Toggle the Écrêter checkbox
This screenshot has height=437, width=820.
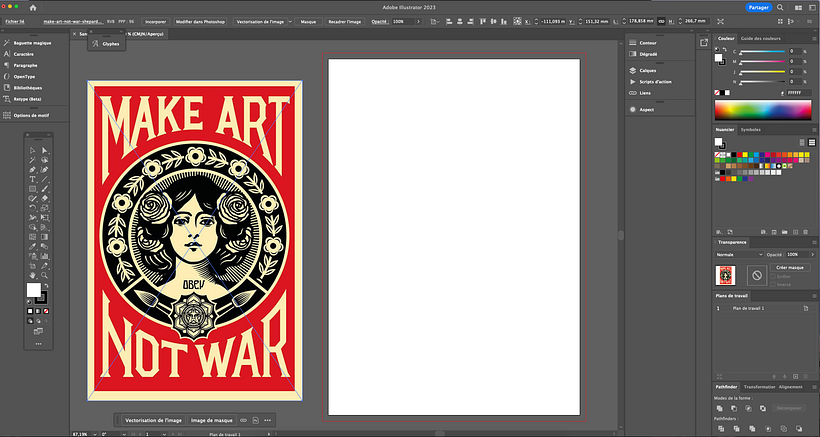[x=772, y=276]
